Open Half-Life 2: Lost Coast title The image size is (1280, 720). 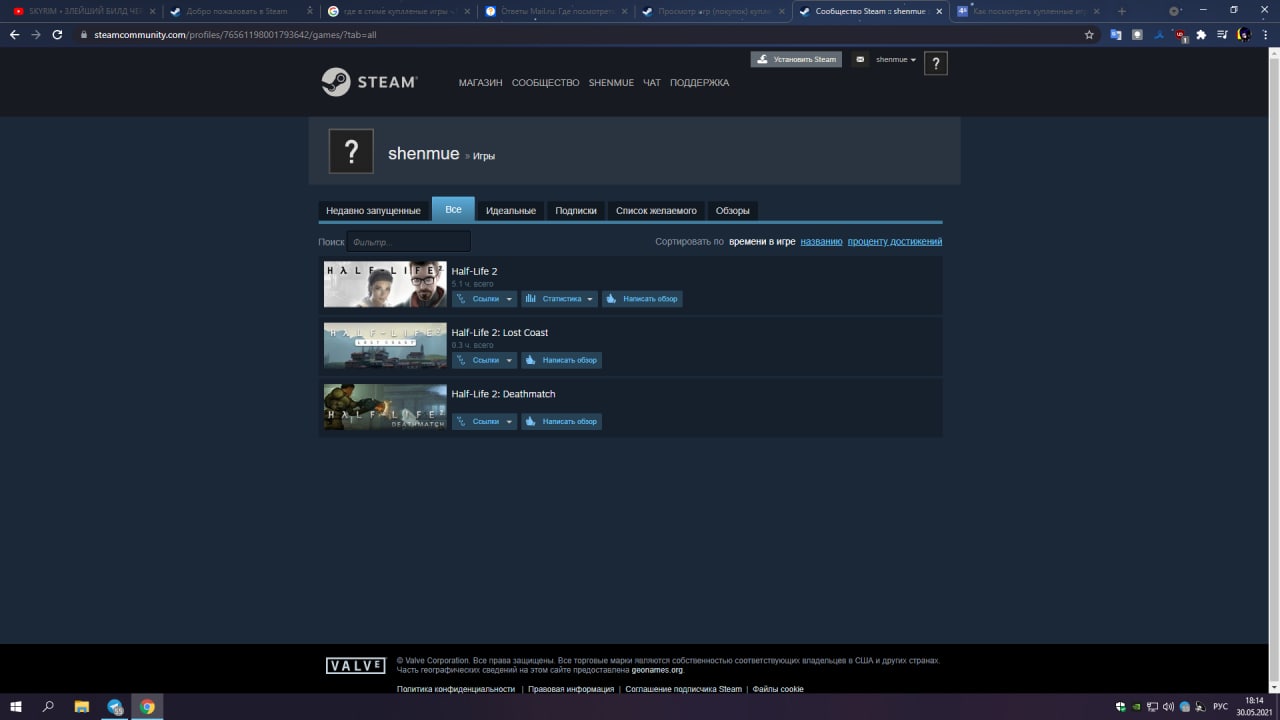[500, 333]
